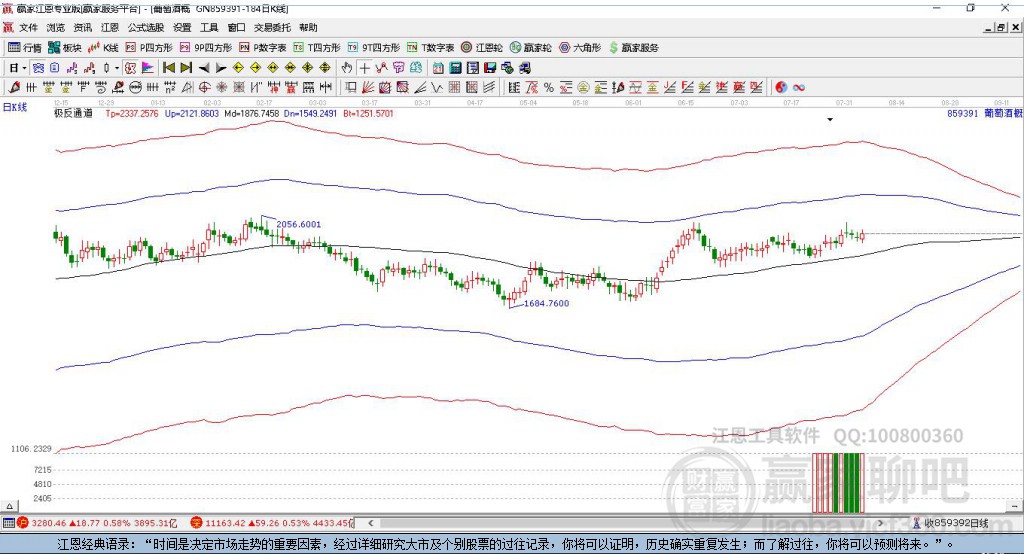This screenshot has width=1024, height=554.
Task: Select the hand pan tool
Action: click(347, 68)
